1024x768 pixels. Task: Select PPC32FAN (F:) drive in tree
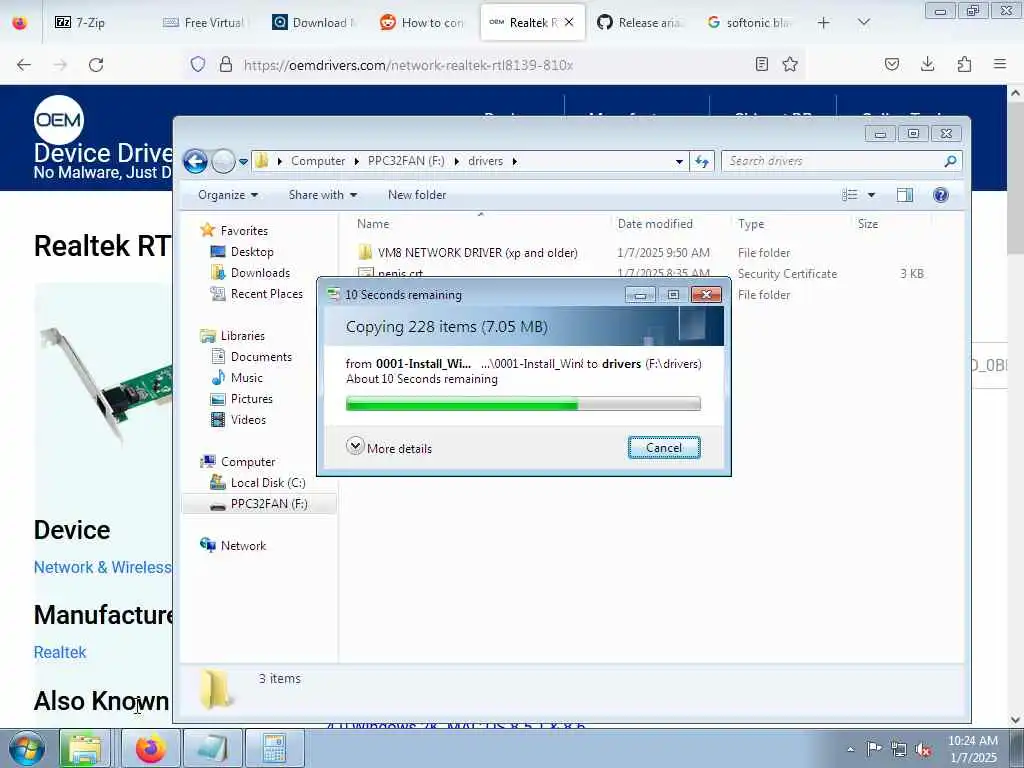(259, 504)
